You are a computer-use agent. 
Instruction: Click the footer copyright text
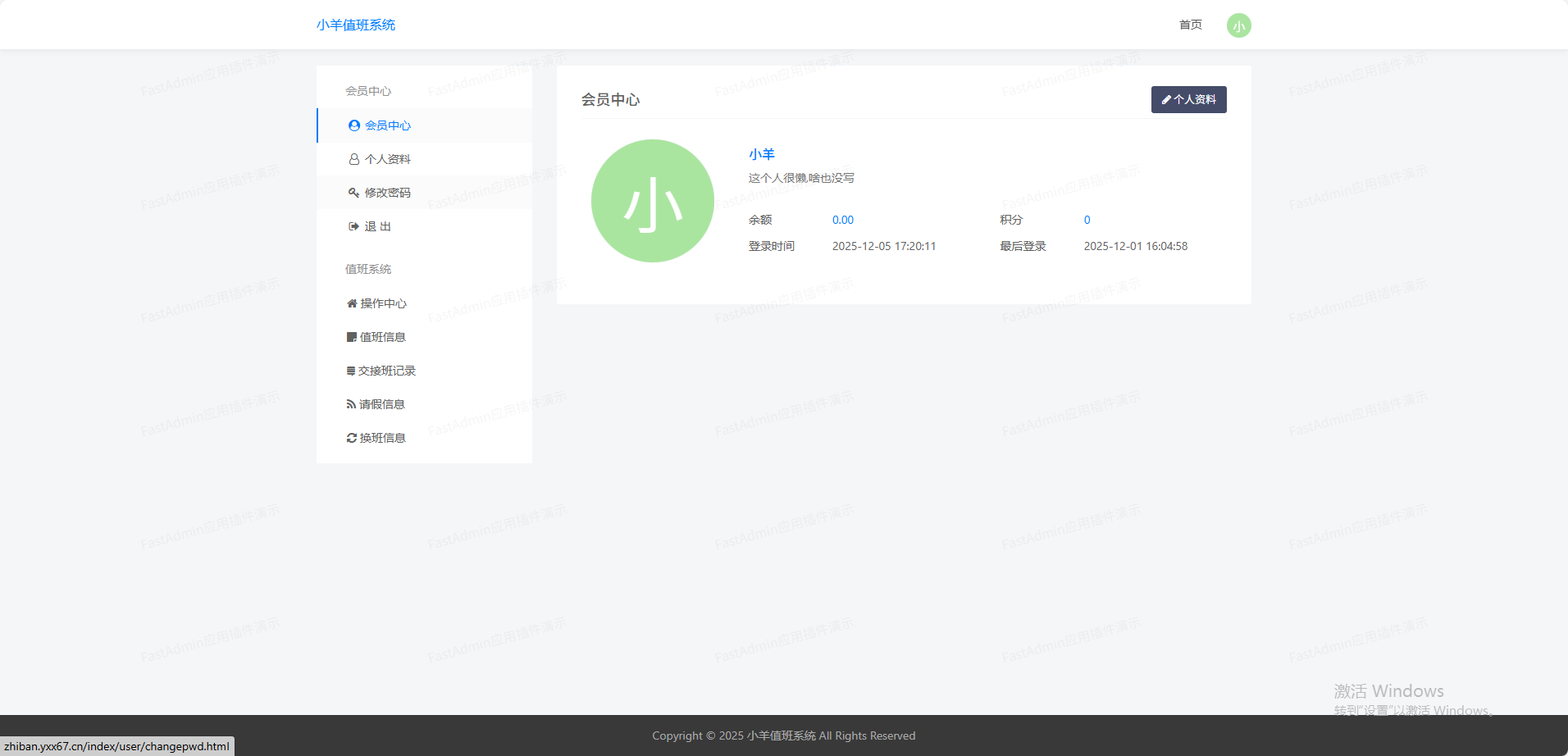pyautogui.click(x=783, y=736)
